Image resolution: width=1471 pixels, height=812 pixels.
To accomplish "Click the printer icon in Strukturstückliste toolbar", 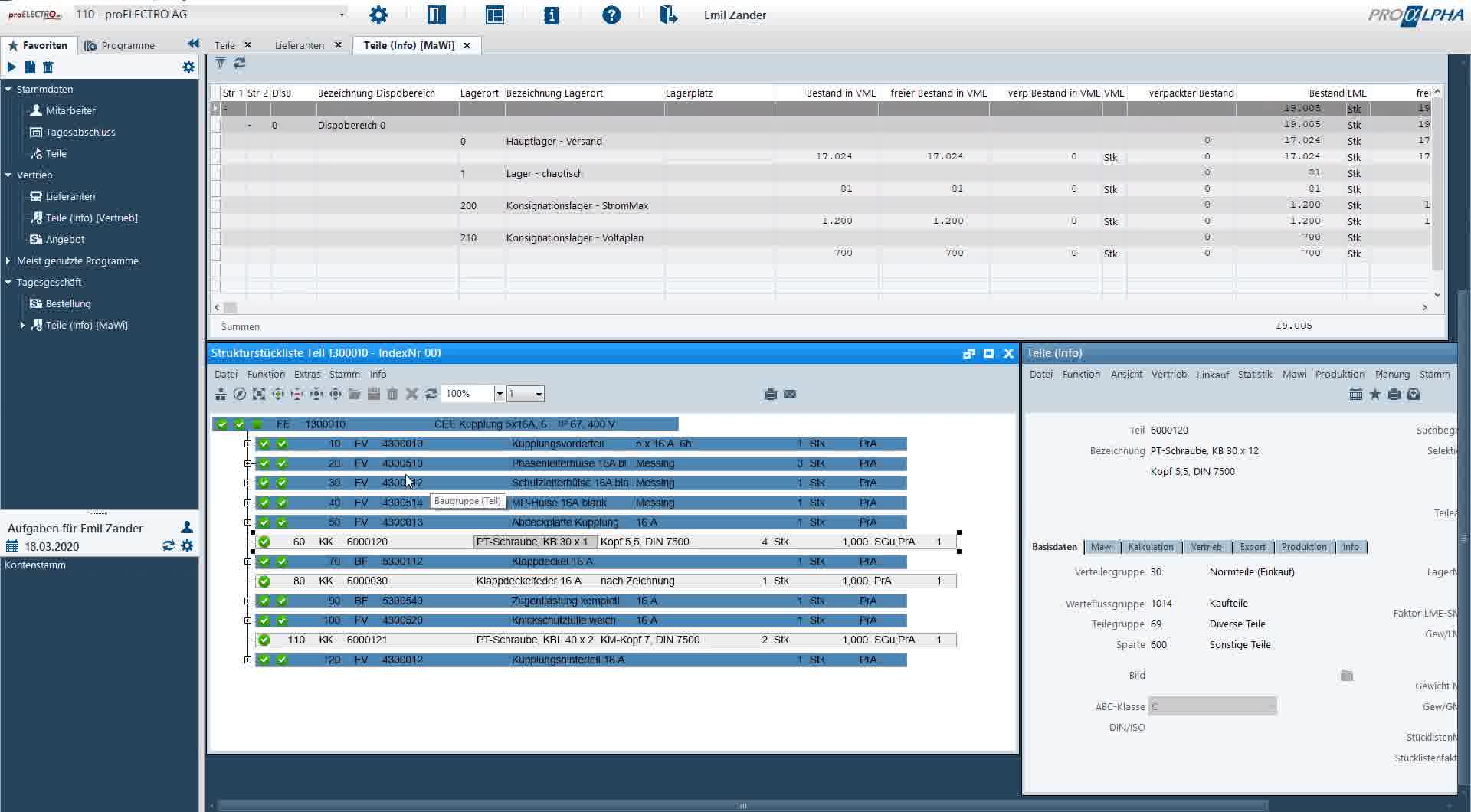I will click(771, 394).
